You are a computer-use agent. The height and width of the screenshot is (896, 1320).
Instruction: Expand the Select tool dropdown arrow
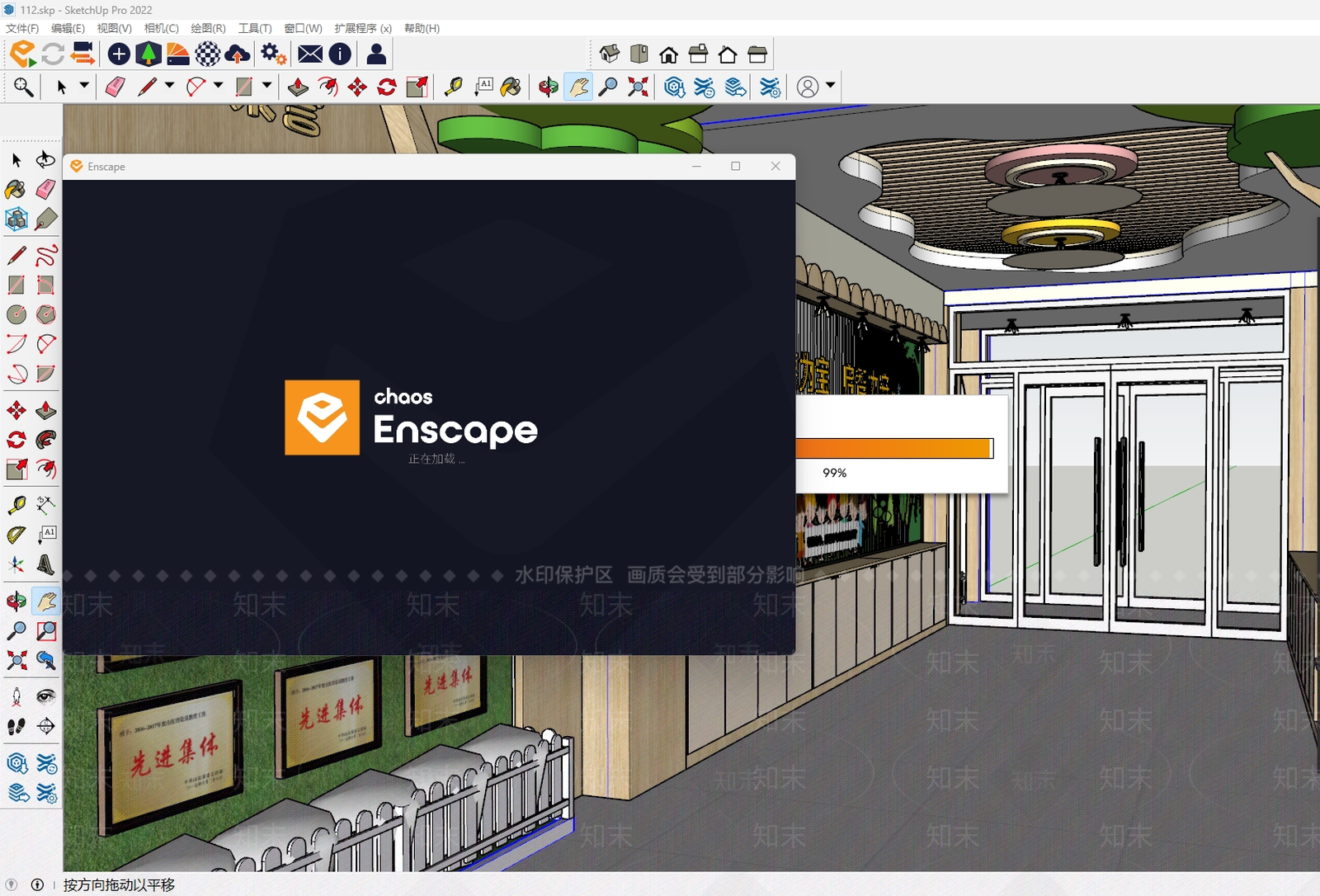[x=84, y=85]
